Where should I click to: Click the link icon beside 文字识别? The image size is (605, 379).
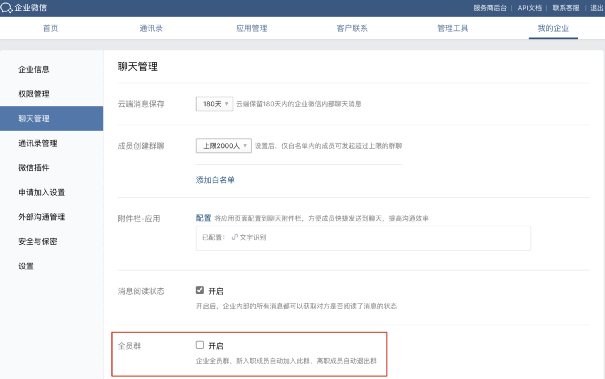pyautogui.click(x=235, y=237)
